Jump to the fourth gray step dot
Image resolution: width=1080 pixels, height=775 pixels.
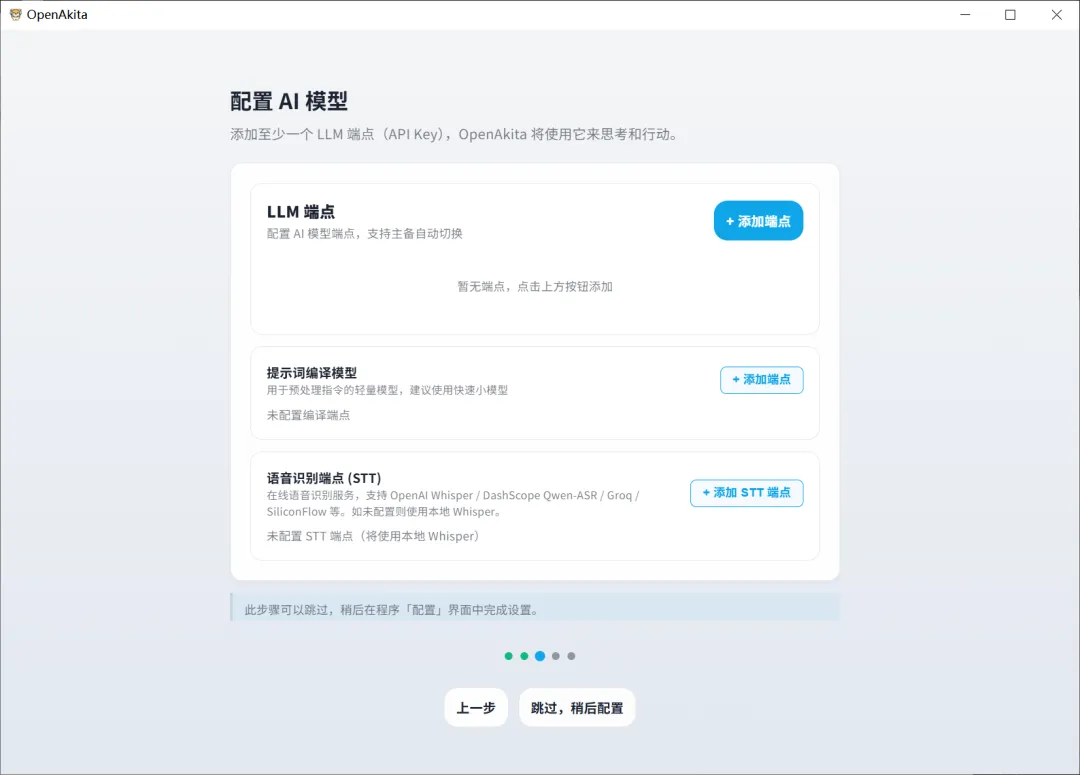pos(556,656)
